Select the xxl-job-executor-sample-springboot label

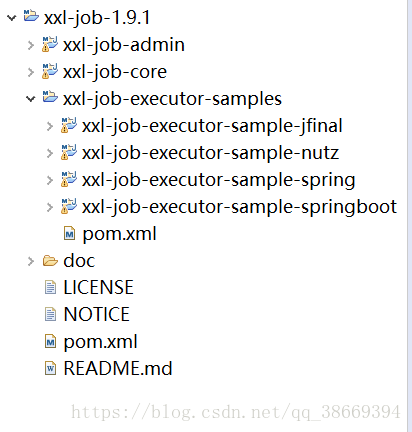tap(239, 207)
